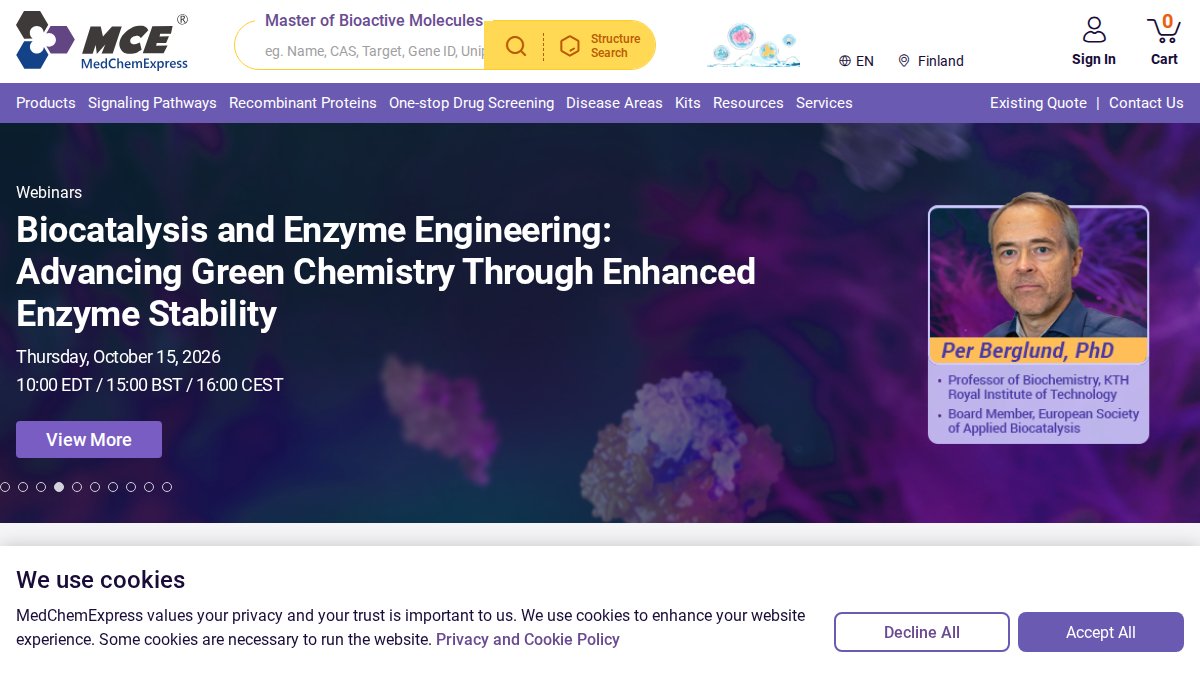Select second carousel slide dot

pyautogui.click(x=23, y=487)
